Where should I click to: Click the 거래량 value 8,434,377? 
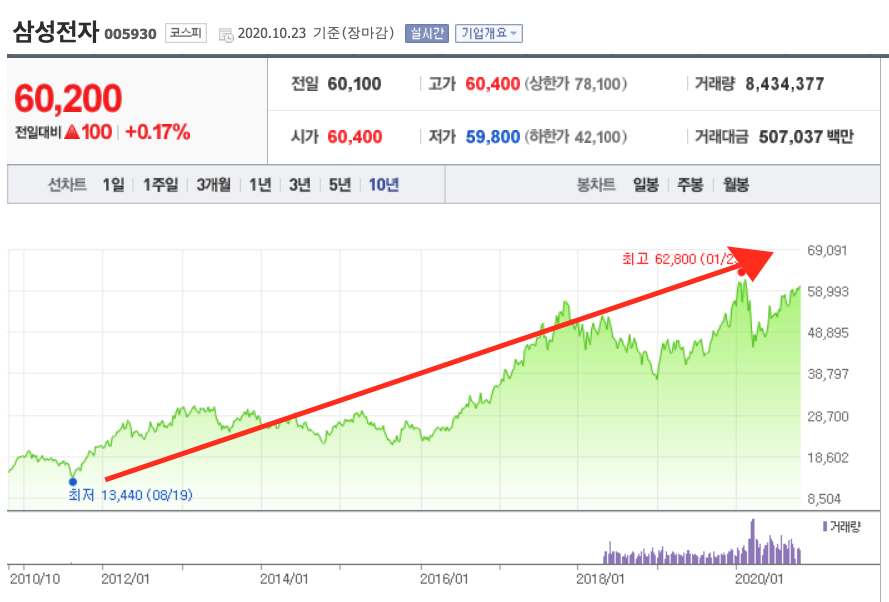click(785, 84)
